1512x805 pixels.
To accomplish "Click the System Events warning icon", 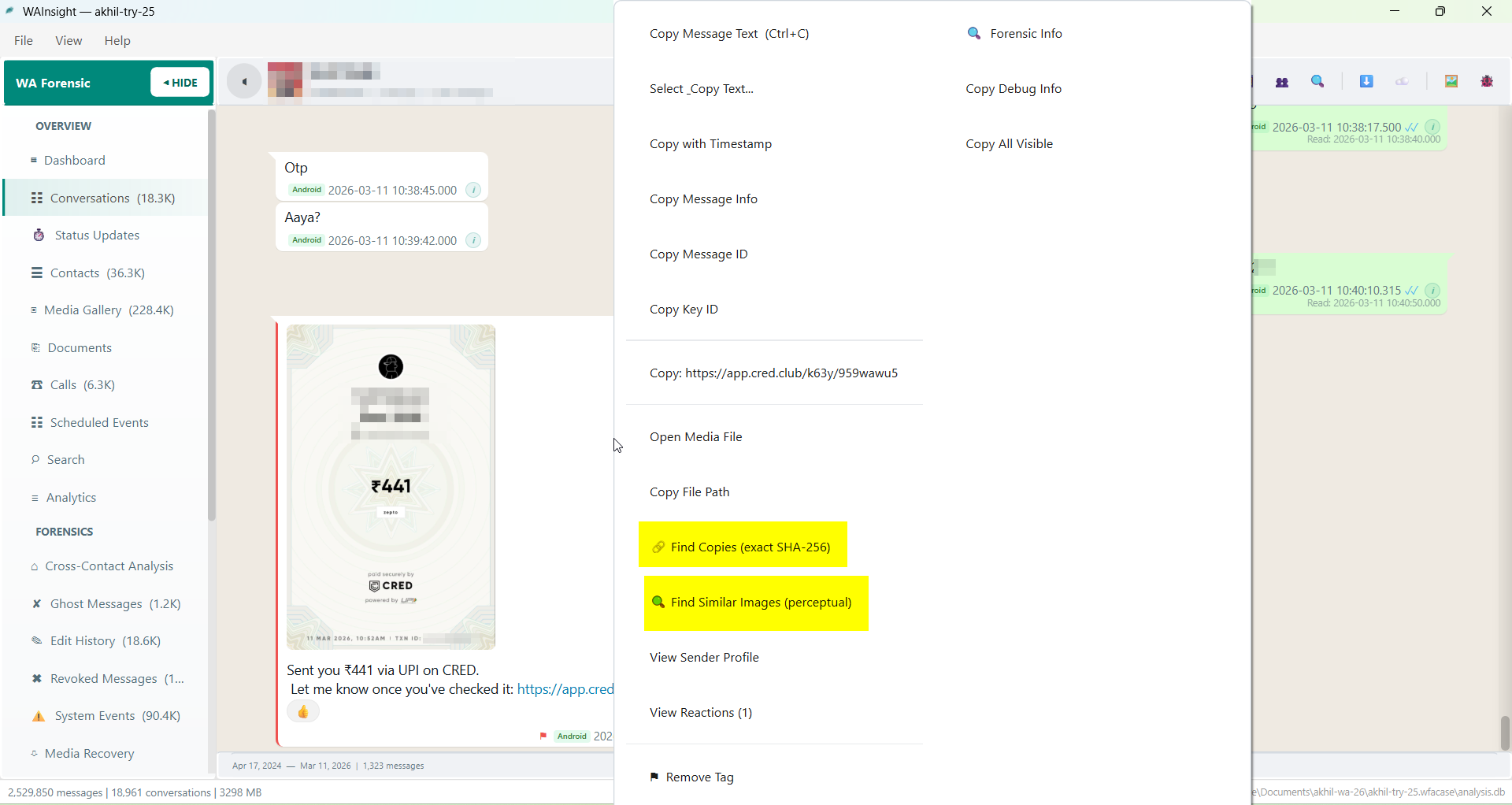I will click(x=39, y=715).
